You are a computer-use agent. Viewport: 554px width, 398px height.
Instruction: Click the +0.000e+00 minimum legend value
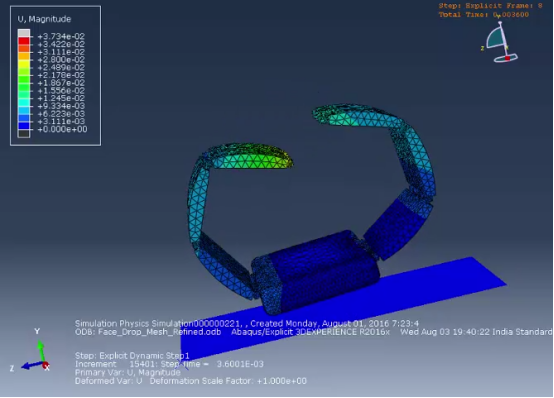[x=62, y=129]
